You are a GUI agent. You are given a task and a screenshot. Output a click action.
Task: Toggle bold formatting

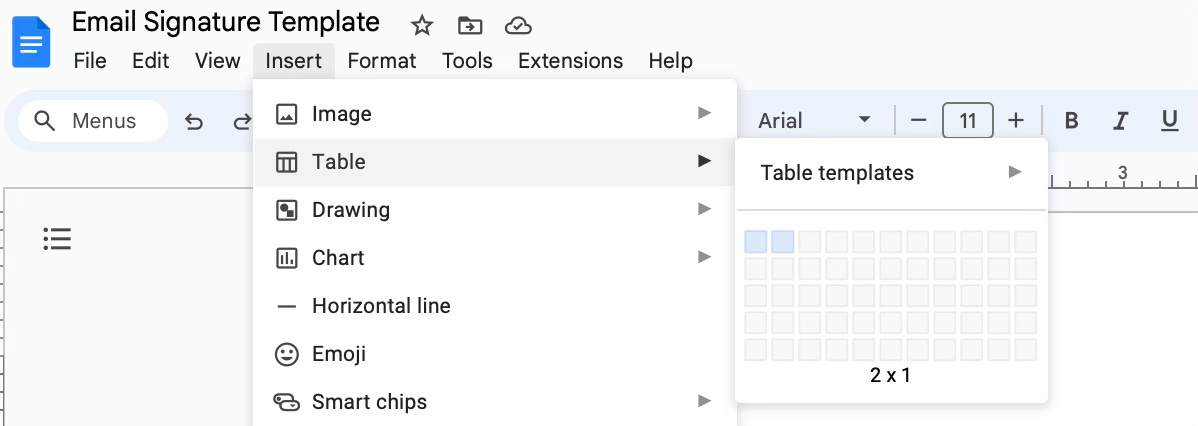pyautogui.click(x=1071, y=121)
